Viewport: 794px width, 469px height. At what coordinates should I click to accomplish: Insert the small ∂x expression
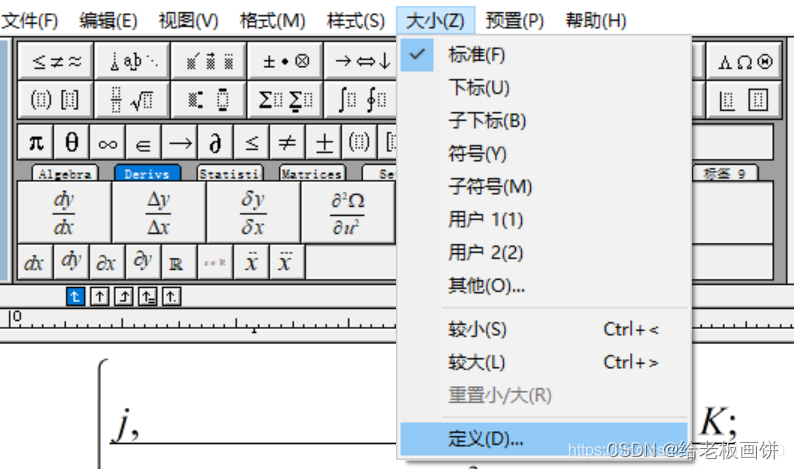tap(107, 262)
